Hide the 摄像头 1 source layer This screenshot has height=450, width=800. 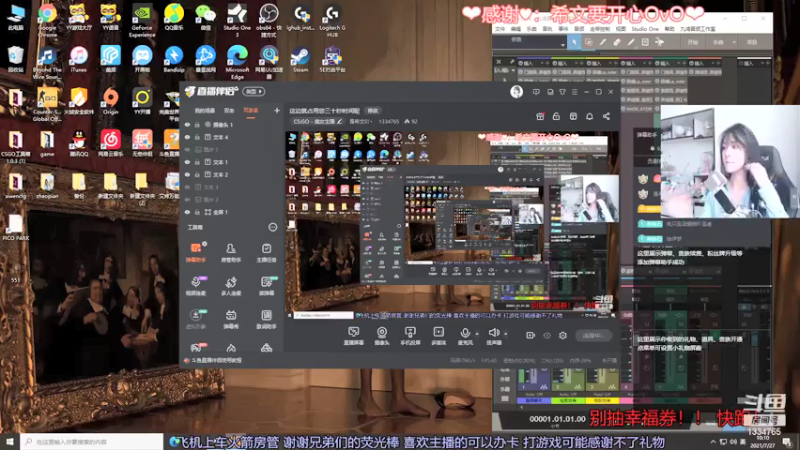pos(187,124)
